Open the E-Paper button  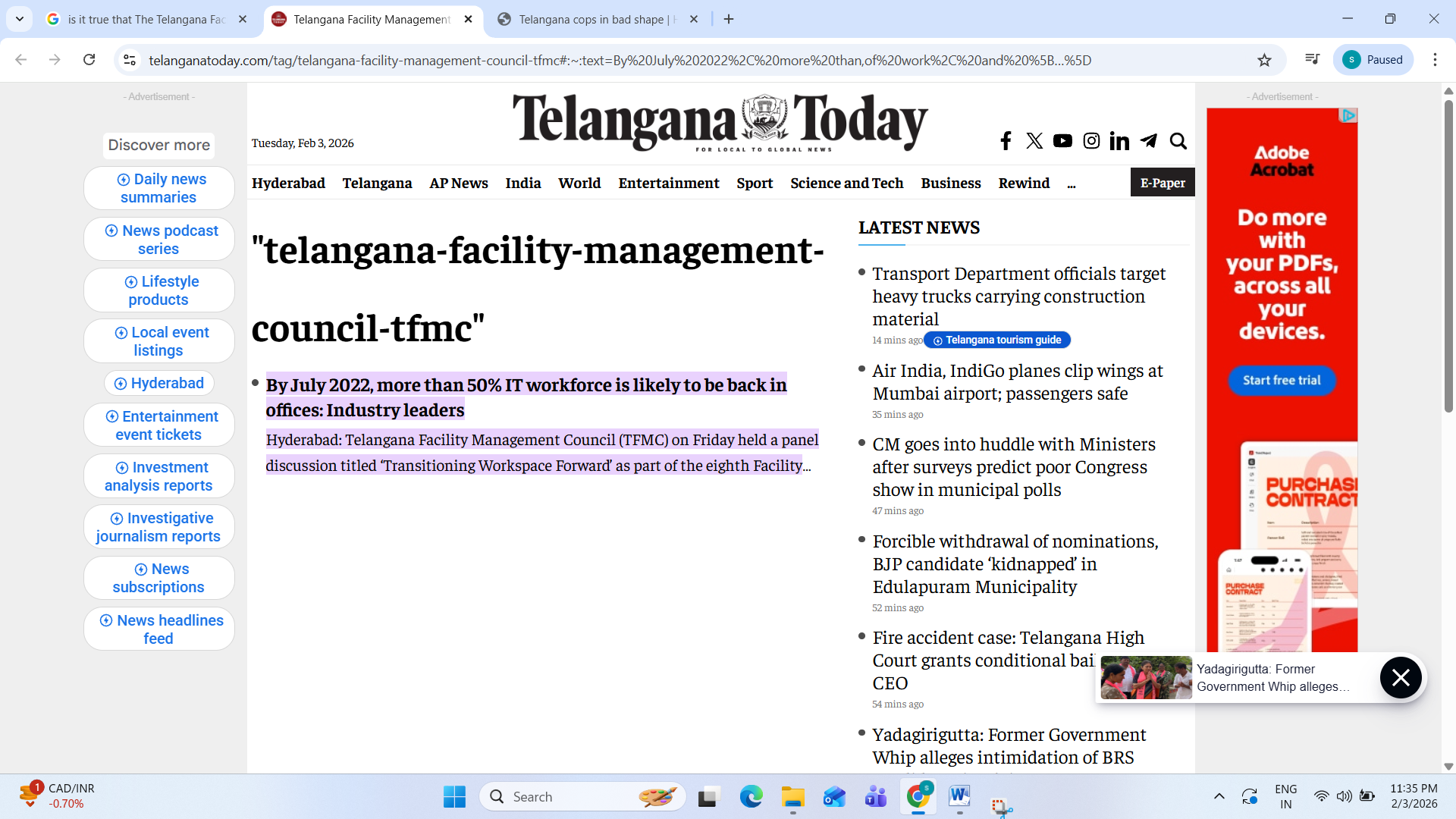[x=1163, y=183]
